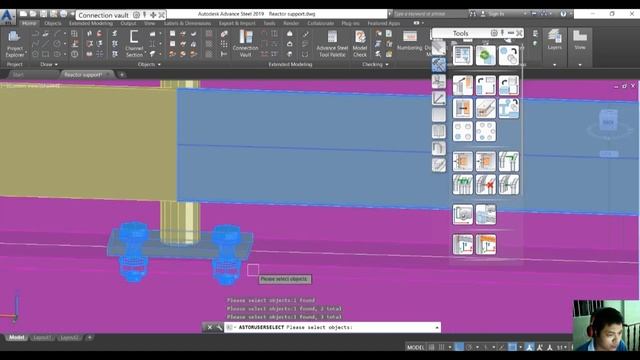Click MODEL button in status bar
This screenshot has width=640, height=360.
tap(416, 347)
